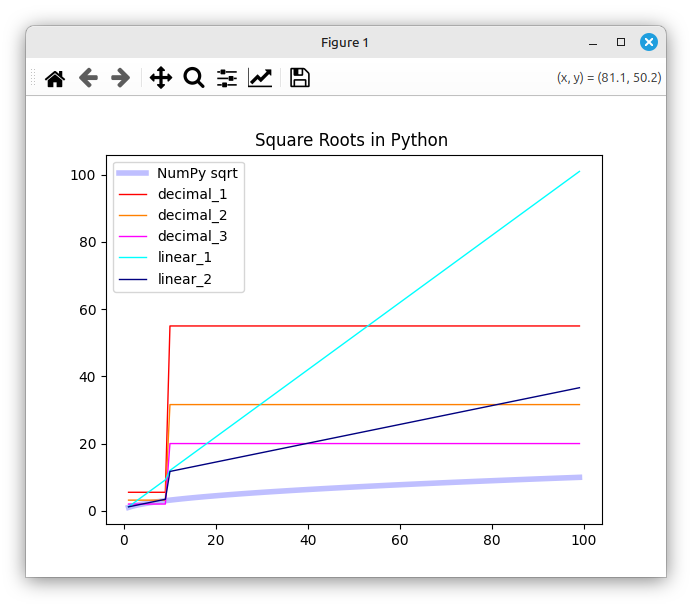Screen dimensions: 695x607
Task: Minimize the Figure 1 window
Action: click(594, 42)
